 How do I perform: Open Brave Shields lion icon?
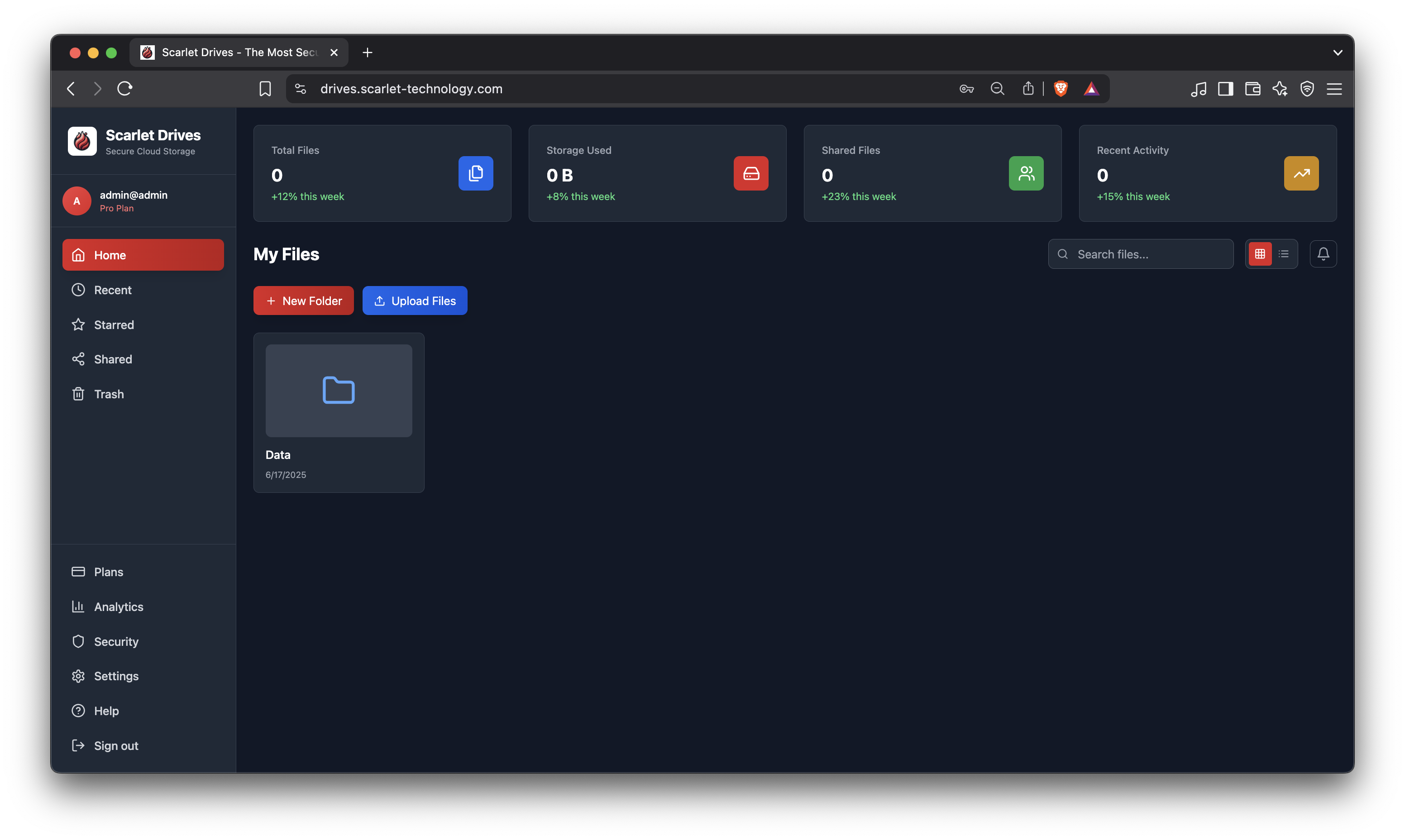pyautogui.click(x=1061, y=89)
